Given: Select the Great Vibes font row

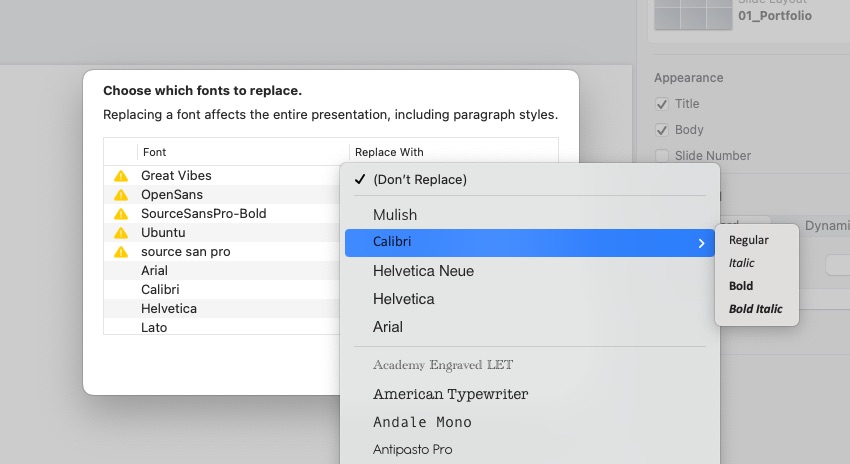Looking at the screenshot, I should [222, 176].
